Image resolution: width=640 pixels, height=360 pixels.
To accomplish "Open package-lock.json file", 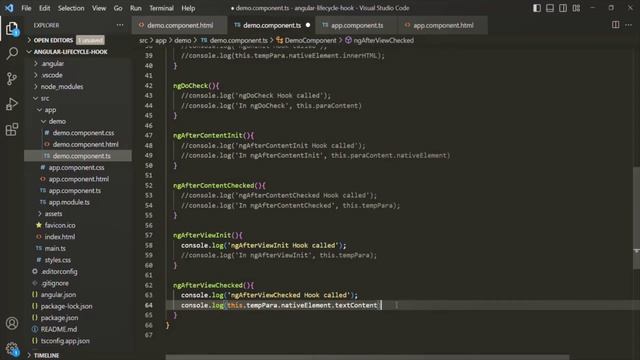I will [66, 306].
